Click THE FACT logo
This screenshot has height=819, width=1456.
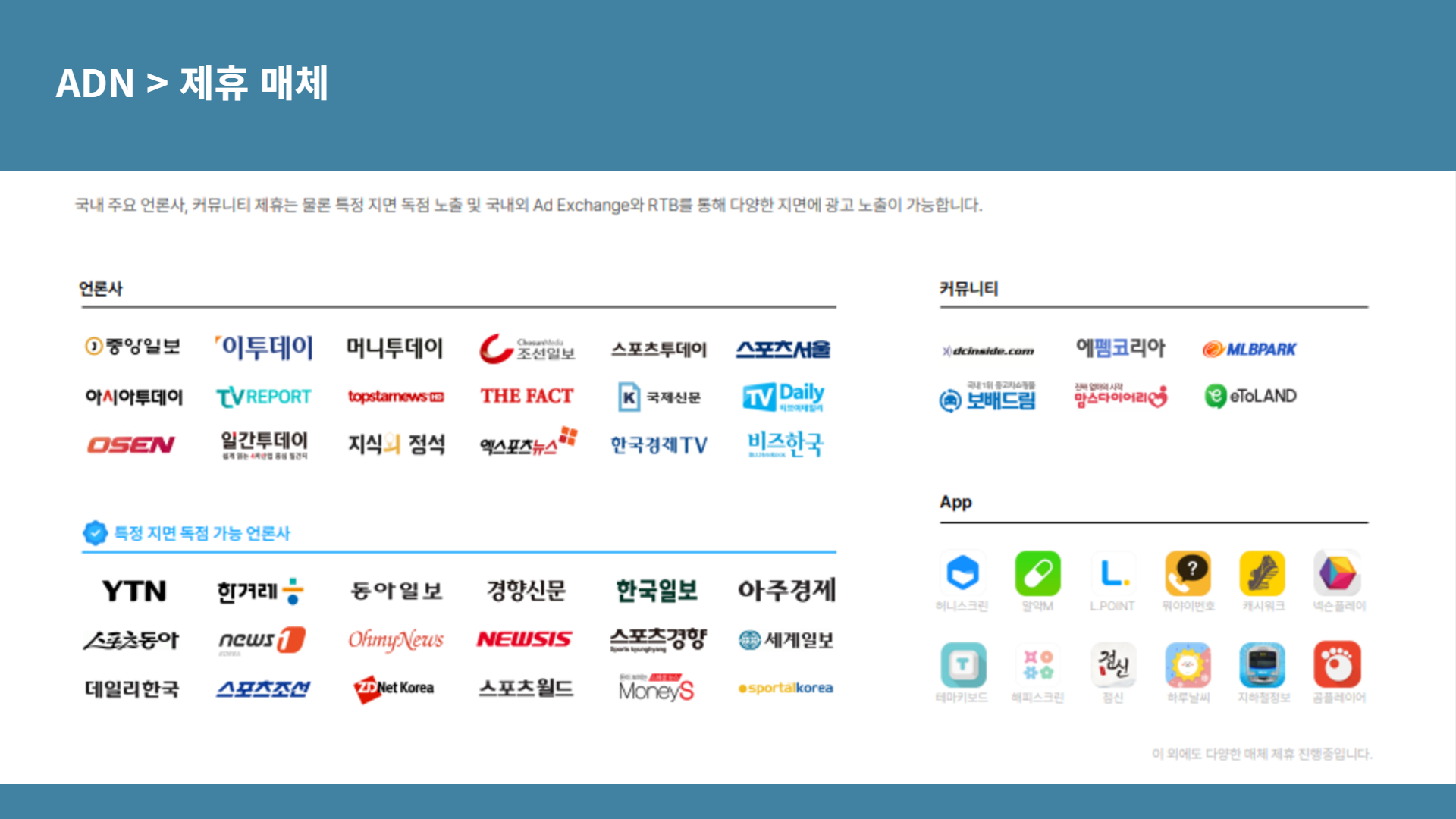pyautogui.click(x=527, y=396)
